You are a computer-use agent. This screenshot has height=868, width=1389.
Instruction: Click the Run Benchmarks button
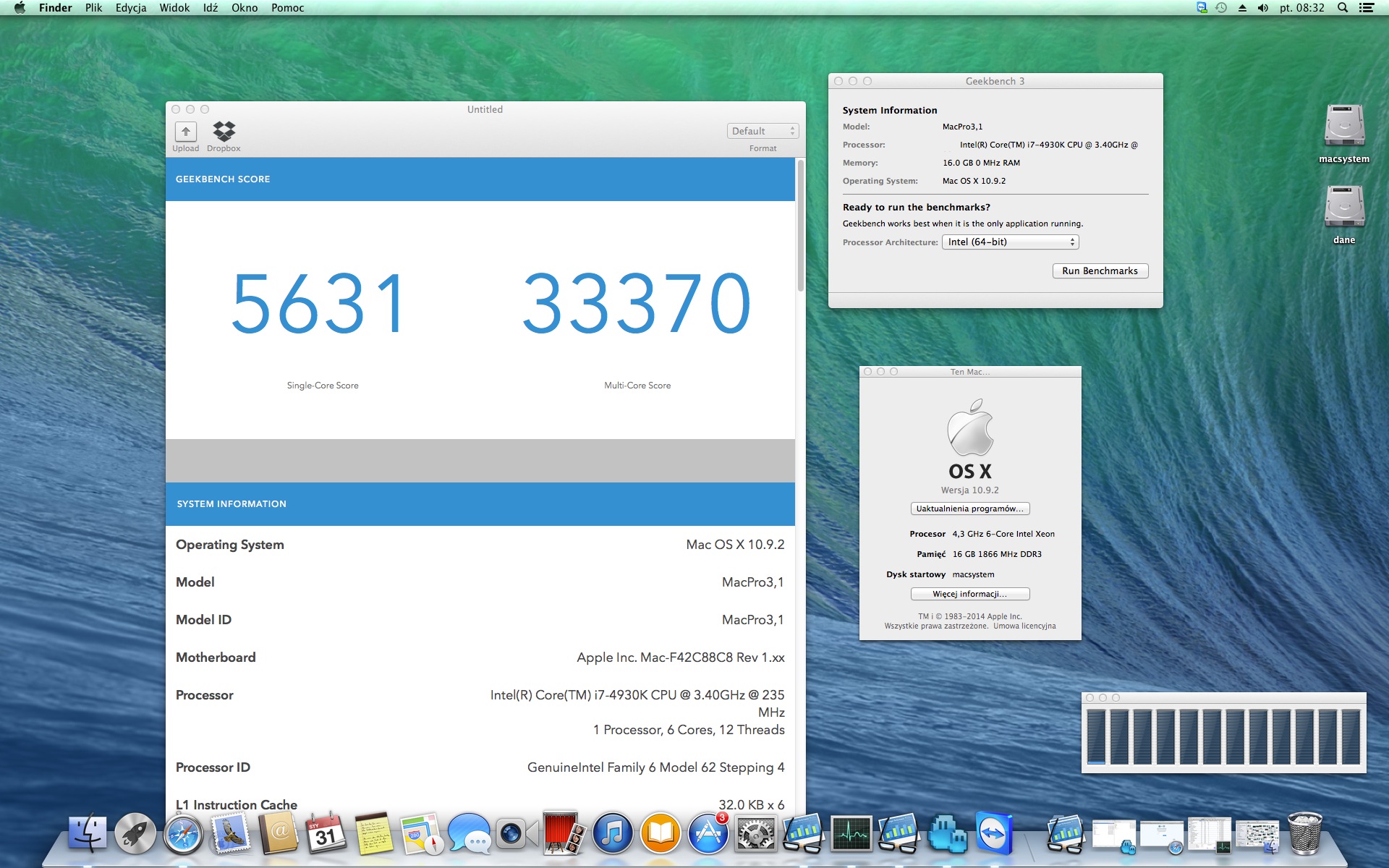(x=1100, y=271)
